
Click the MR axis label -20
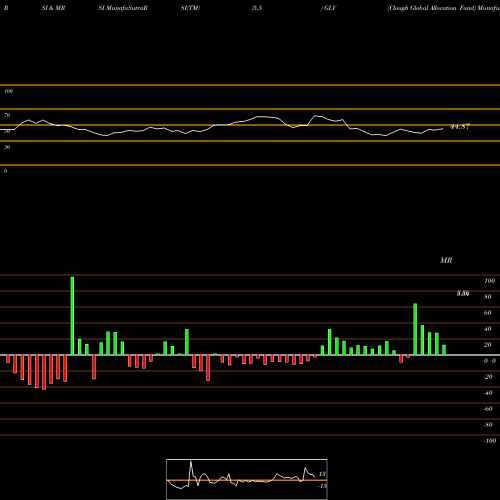point(488,377)
